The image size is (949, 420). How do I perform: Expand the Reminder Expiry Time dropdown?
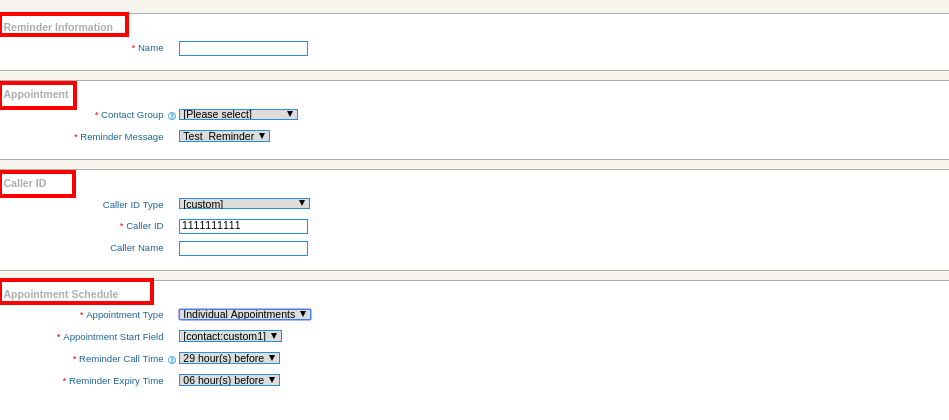pyautogui.click(x=229, y=380)
